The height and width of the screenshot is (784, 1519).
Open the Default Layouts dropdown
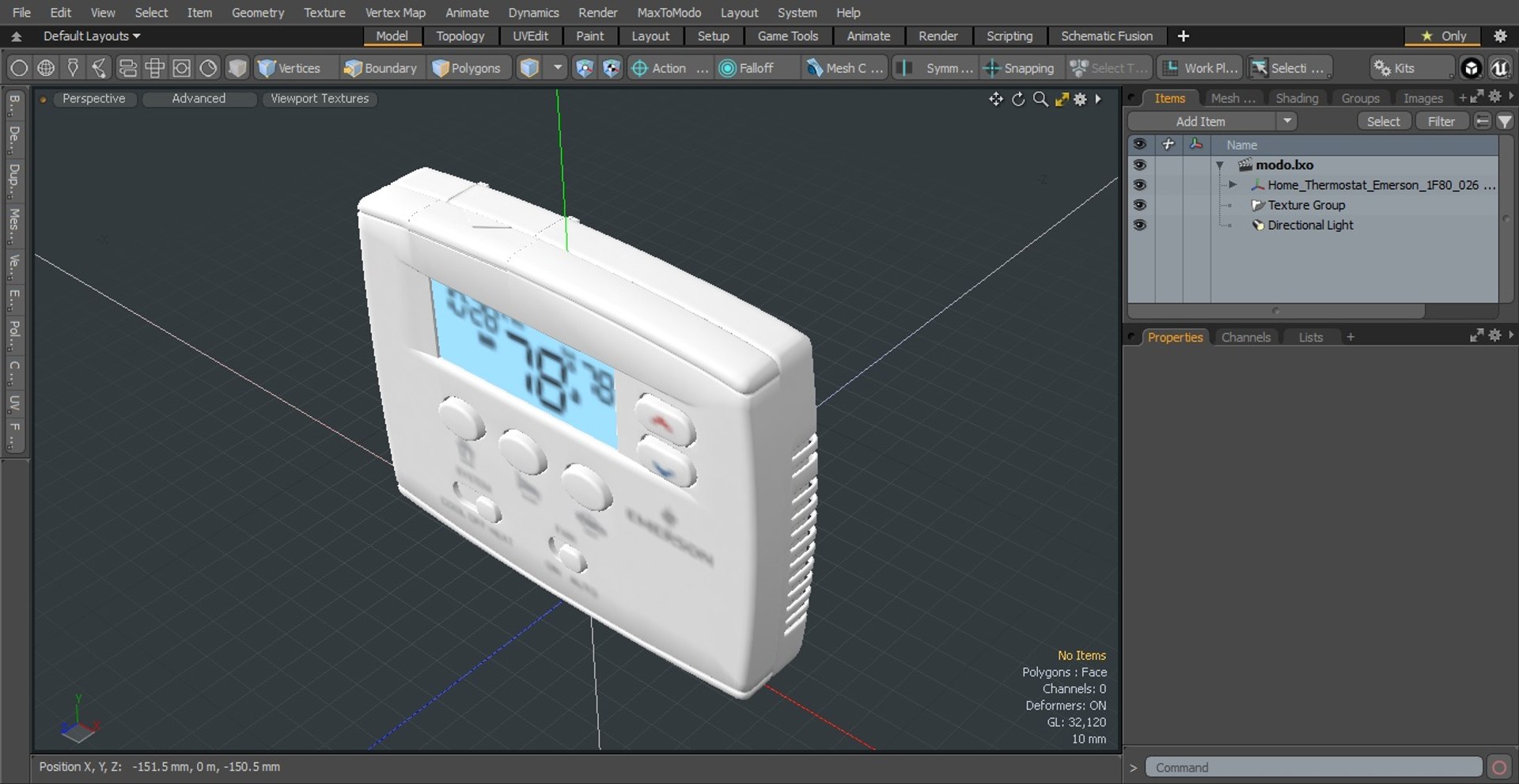(91, 36)
